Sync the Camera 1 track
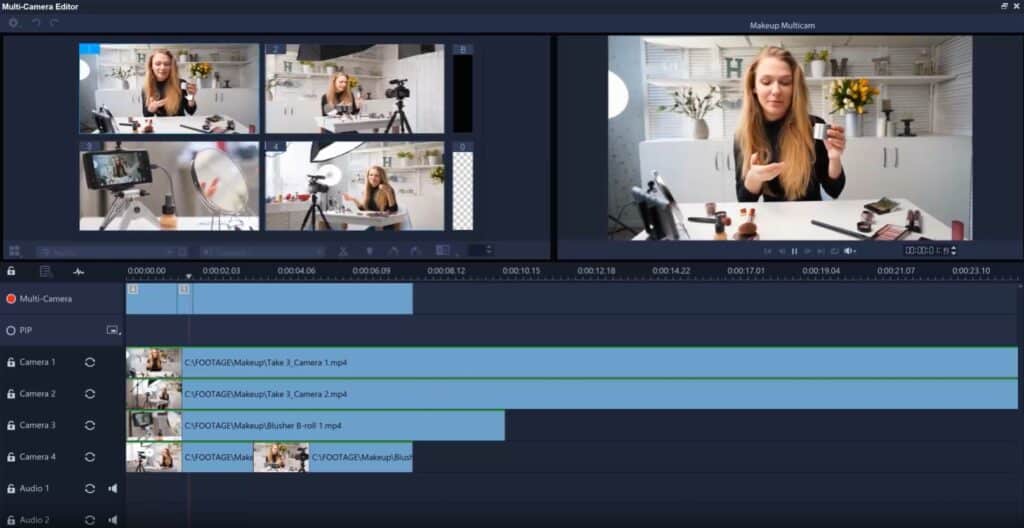Screen dimensions: 1024x528 90,362
